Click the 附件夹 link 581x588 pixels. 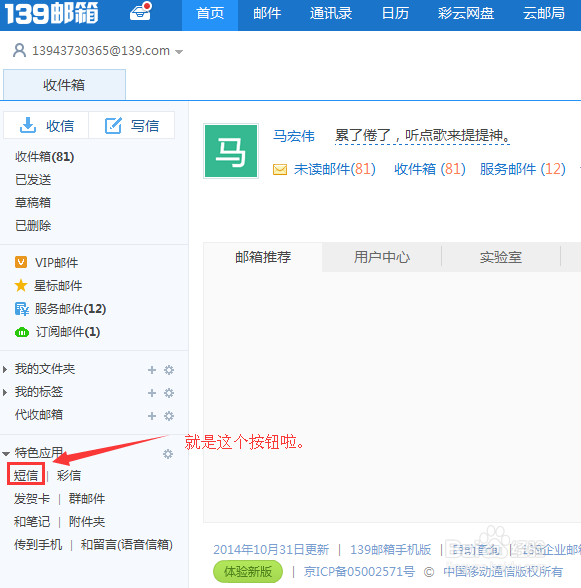(87, 522)
